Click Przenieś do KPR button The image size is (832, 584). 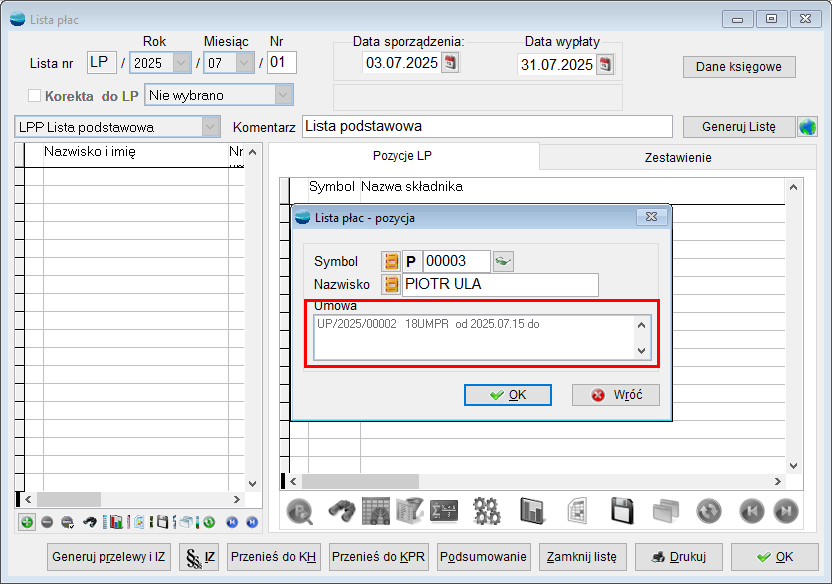tap(378, 557)
